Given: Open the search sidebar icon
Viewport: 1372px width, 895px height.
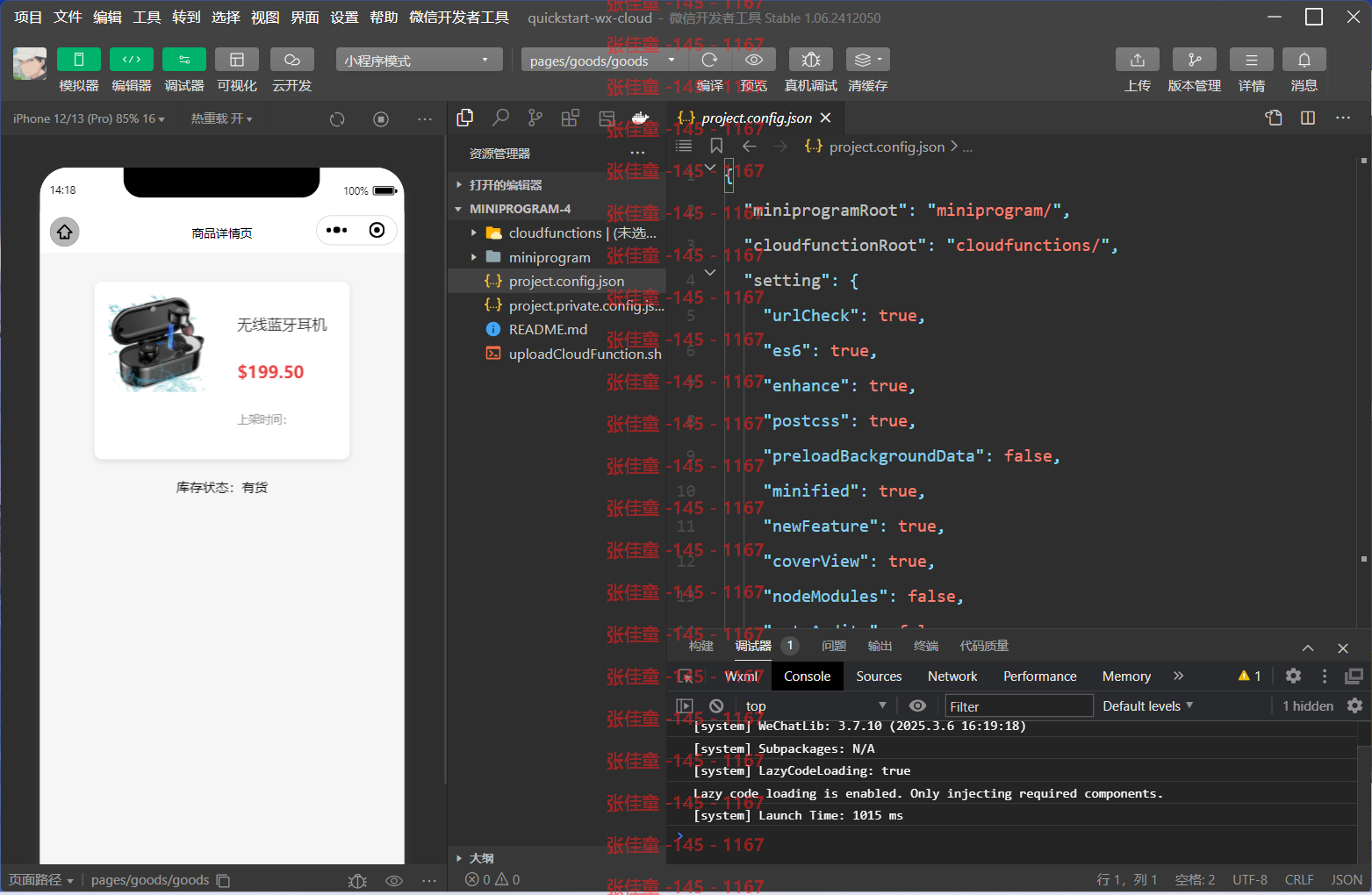Looking at the screenshot, I should click(500, 118).
